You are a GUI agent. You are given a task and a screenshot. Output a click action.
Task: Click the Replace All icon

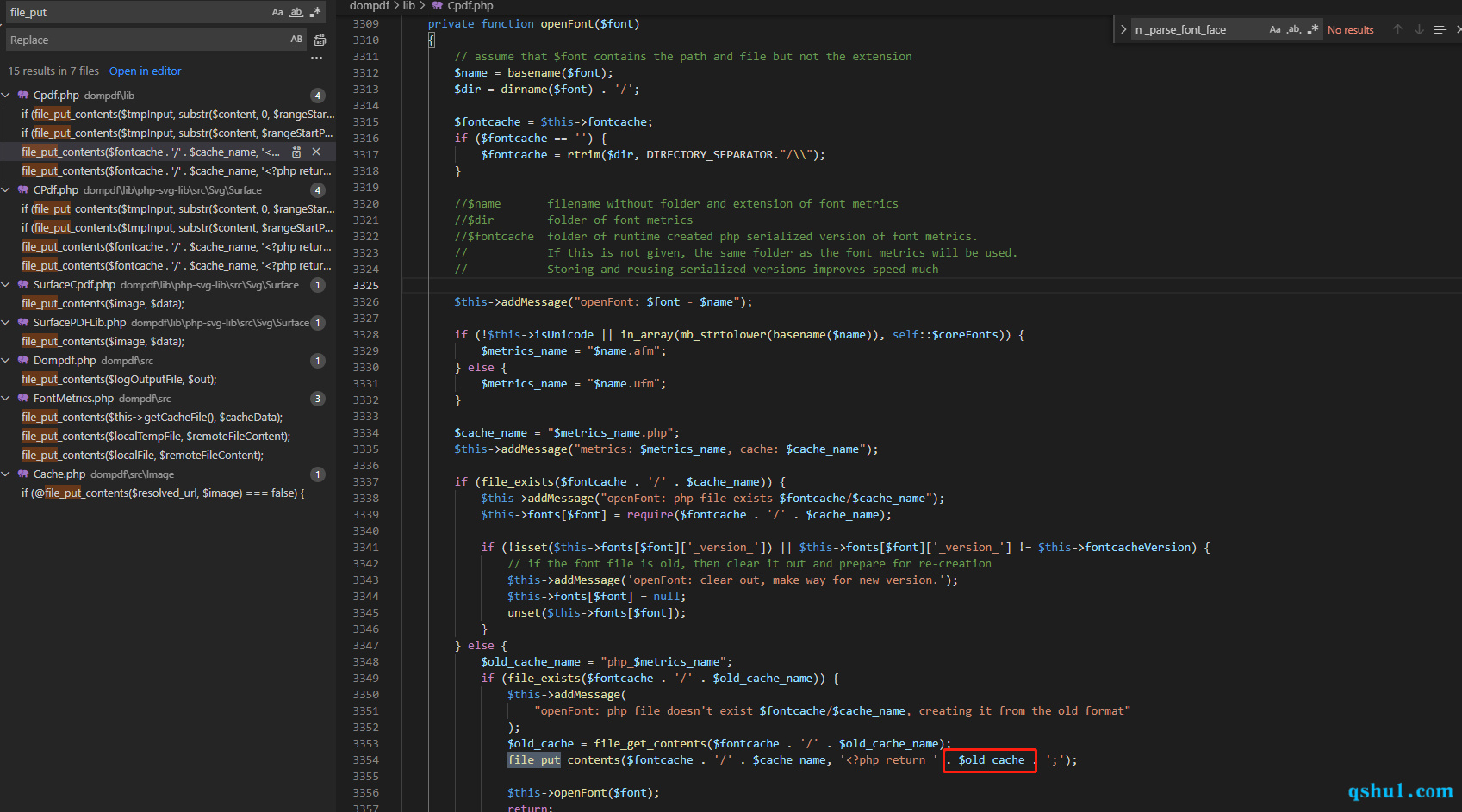click(320, 40)
